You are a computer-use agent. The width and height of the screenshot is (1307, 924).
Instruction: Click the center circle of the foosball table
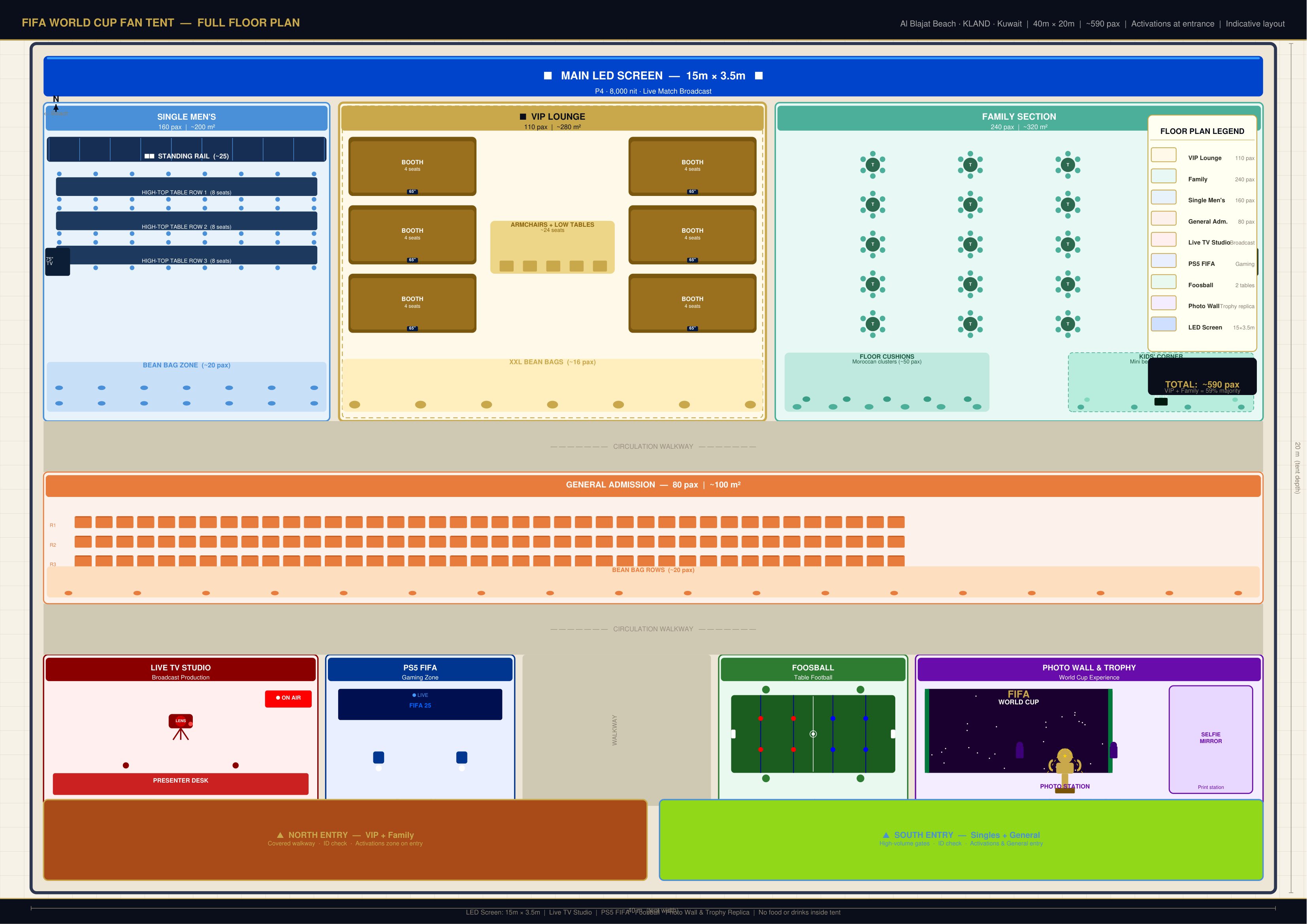(x=813, y=734)
